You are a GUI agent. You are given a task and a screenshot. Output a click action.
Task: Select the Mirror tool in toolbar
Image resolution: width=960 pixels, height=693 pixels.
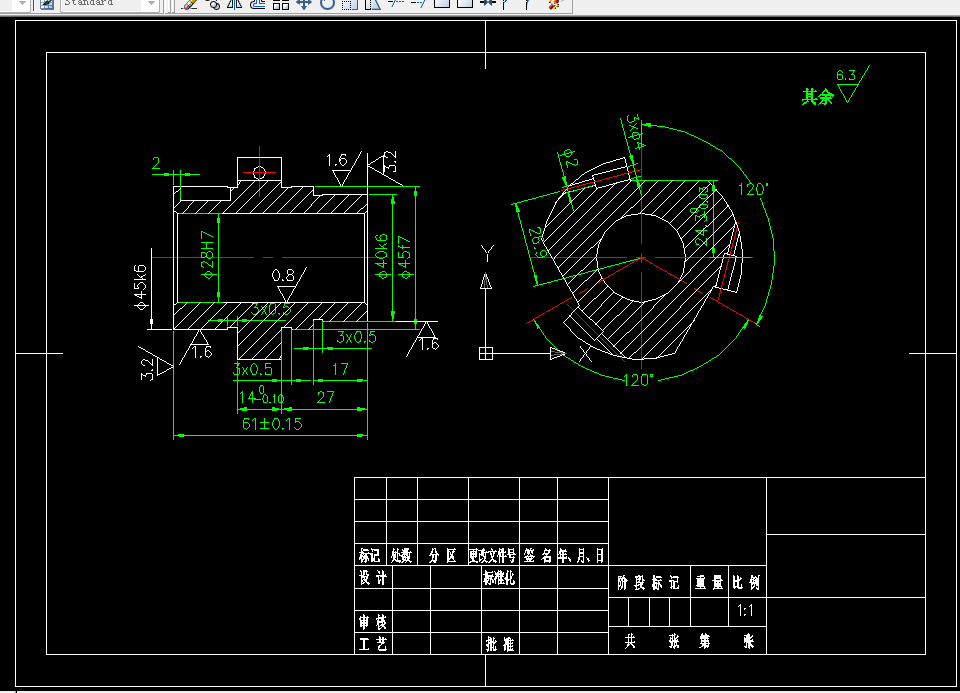click(234, 4)
